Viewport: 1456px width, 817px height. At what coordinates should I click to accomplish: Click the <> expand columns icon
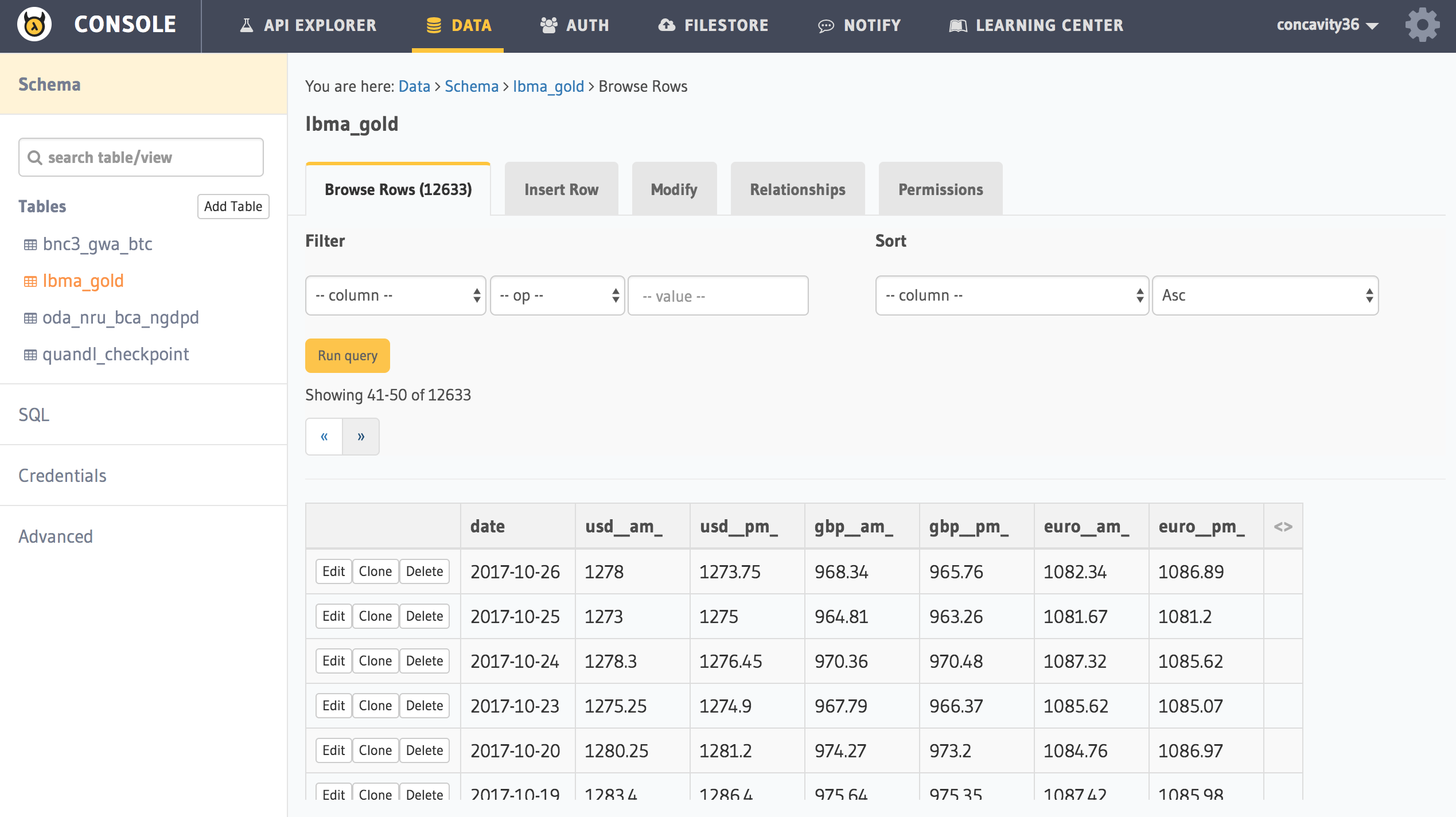click(1283, 526)
